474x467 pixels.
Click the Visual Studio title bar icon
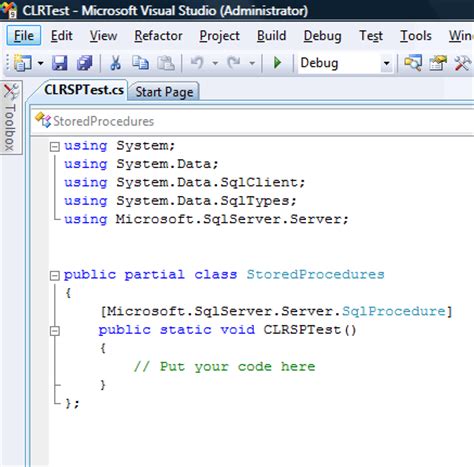8,9
